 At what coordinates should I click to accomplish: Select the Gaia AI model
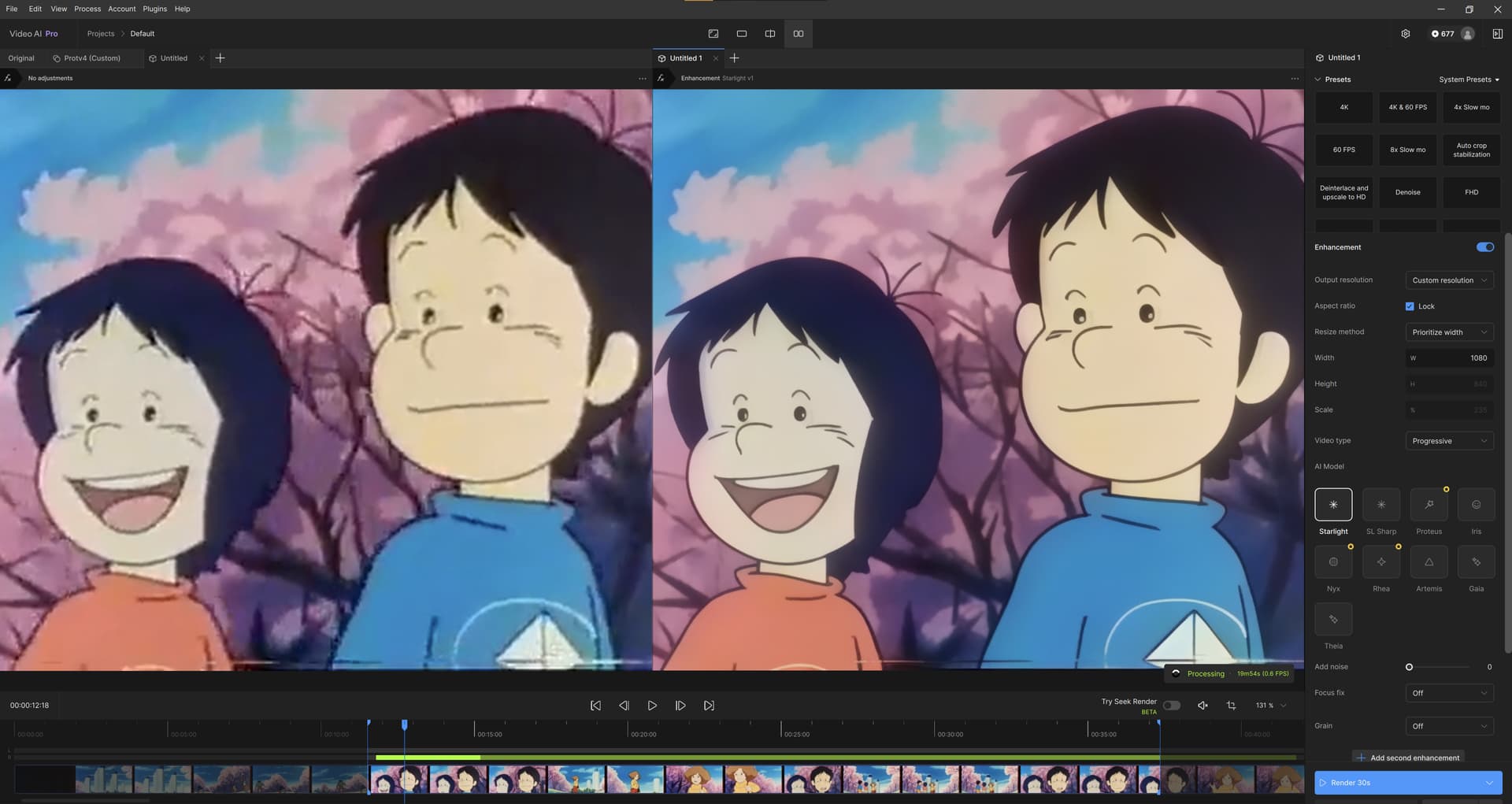coord(1476,562)
